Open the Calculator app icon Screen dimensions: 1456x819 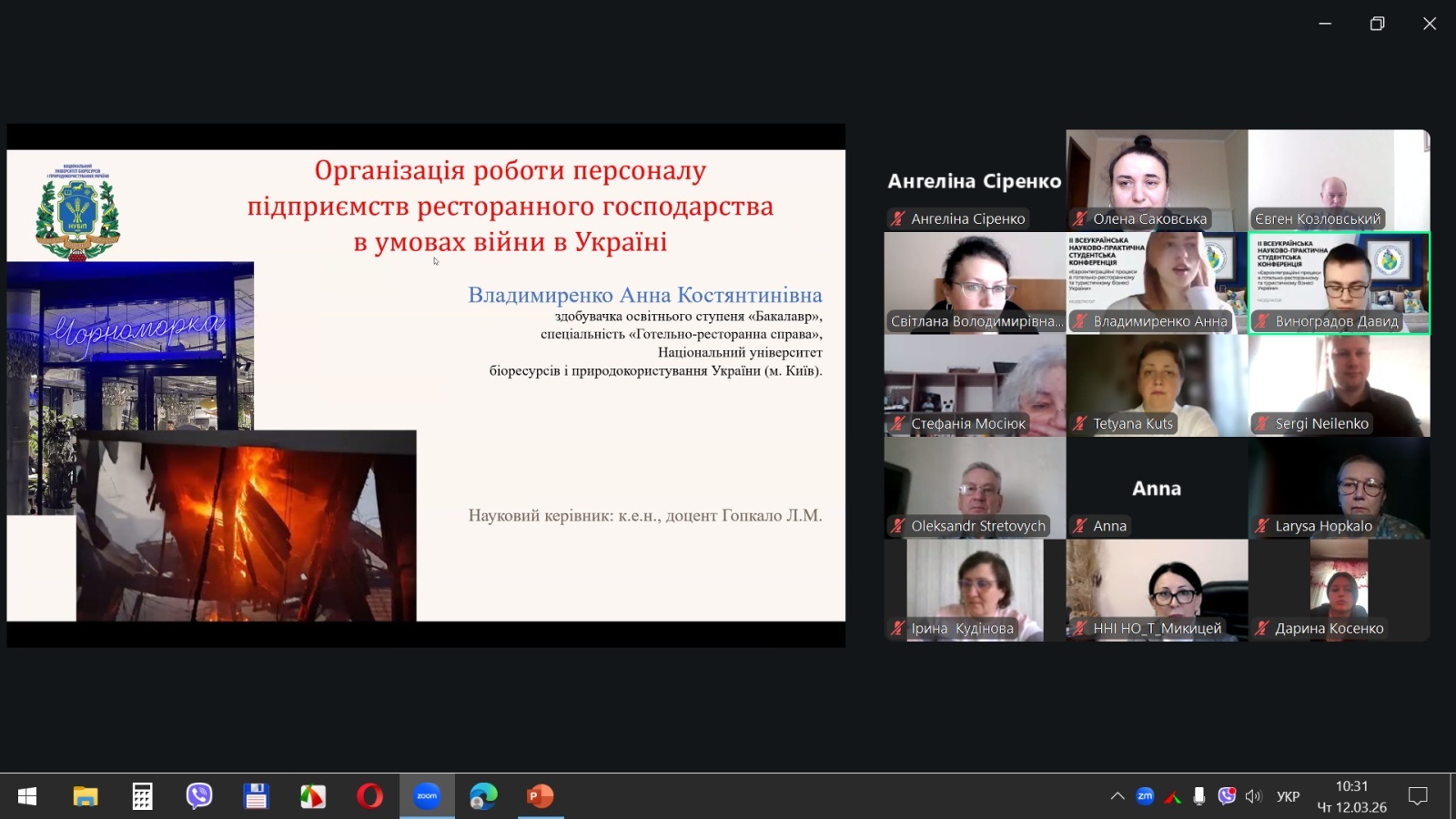(142, 796)
